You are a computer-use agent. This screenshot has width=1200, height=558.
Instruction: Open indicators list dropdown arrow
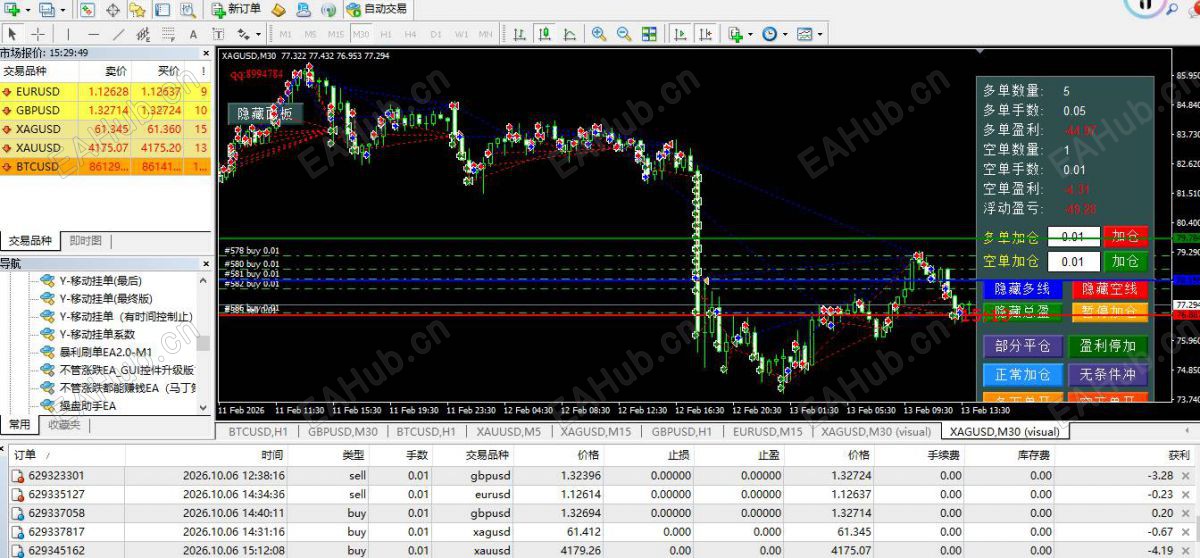point(750,34)
